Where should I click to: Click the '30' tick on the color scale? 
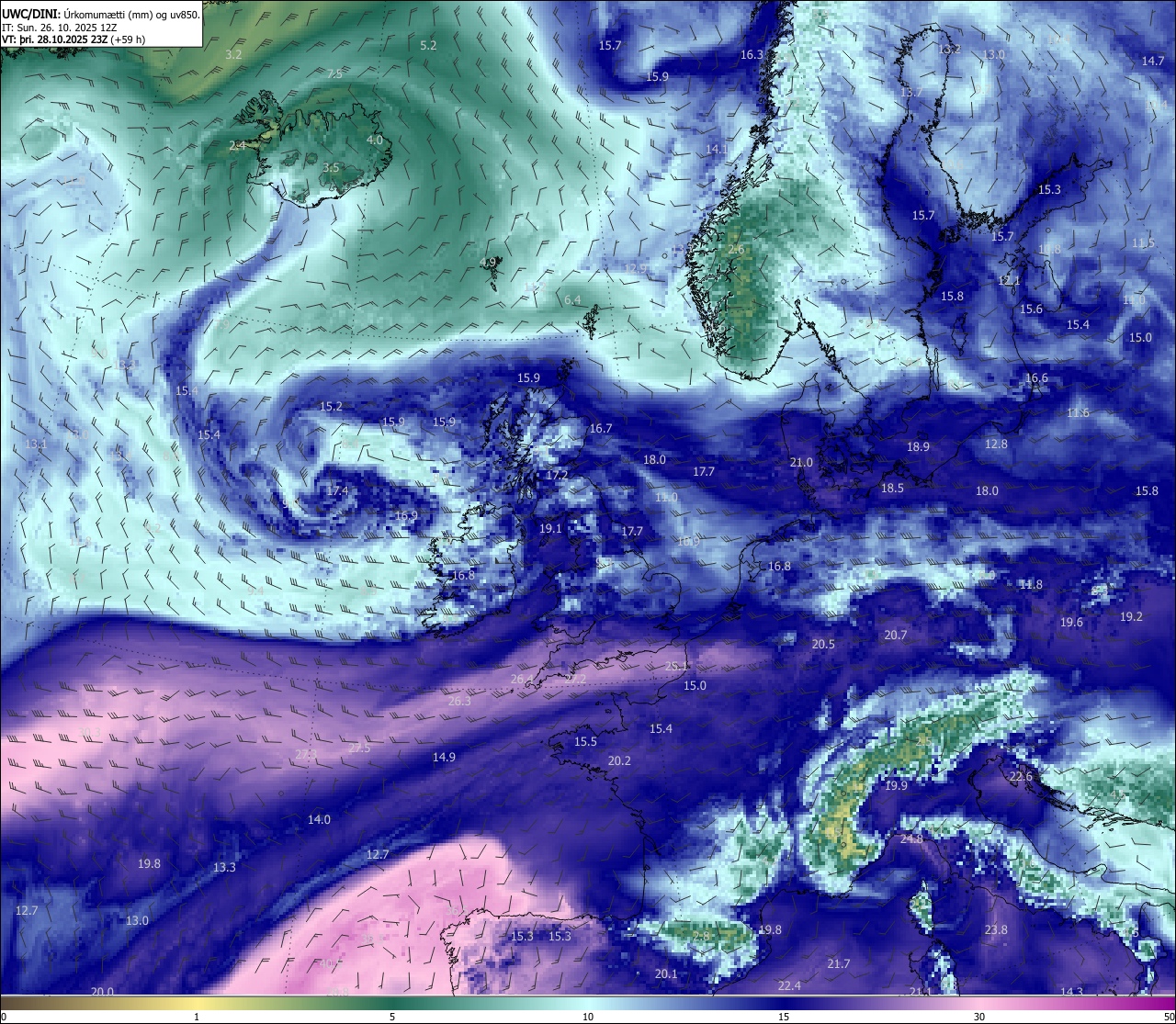[x=979, y=1017]
